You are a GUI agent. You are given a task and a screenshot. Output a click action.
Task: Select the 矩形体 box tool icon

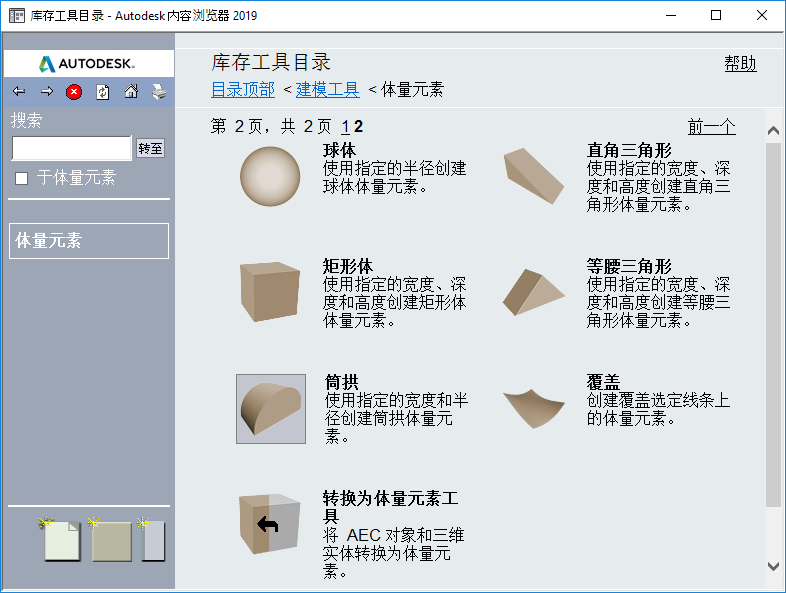(270, 292)
